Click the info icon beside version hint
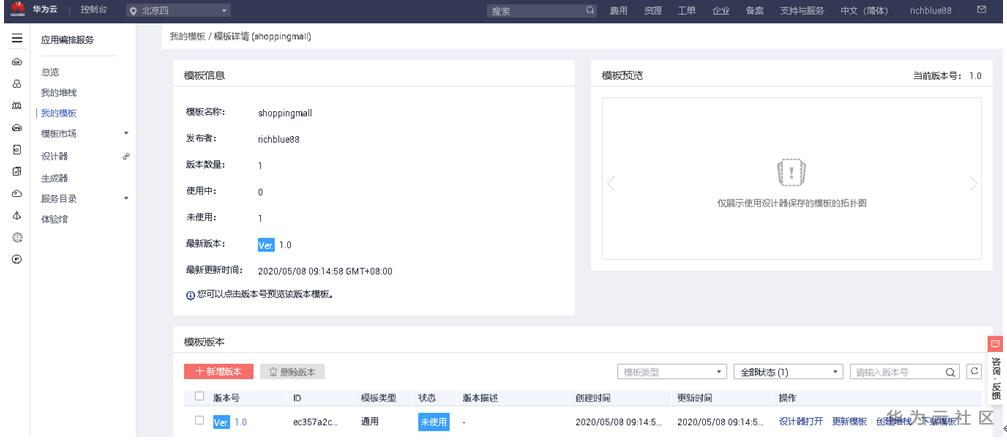This screenshot has height=443, width=1007. pos(190,295)
